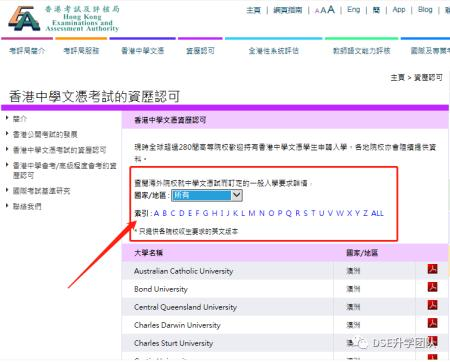The image size is (450, 362).
Task: Filter index by letter T
Action: tap(313, 213)
